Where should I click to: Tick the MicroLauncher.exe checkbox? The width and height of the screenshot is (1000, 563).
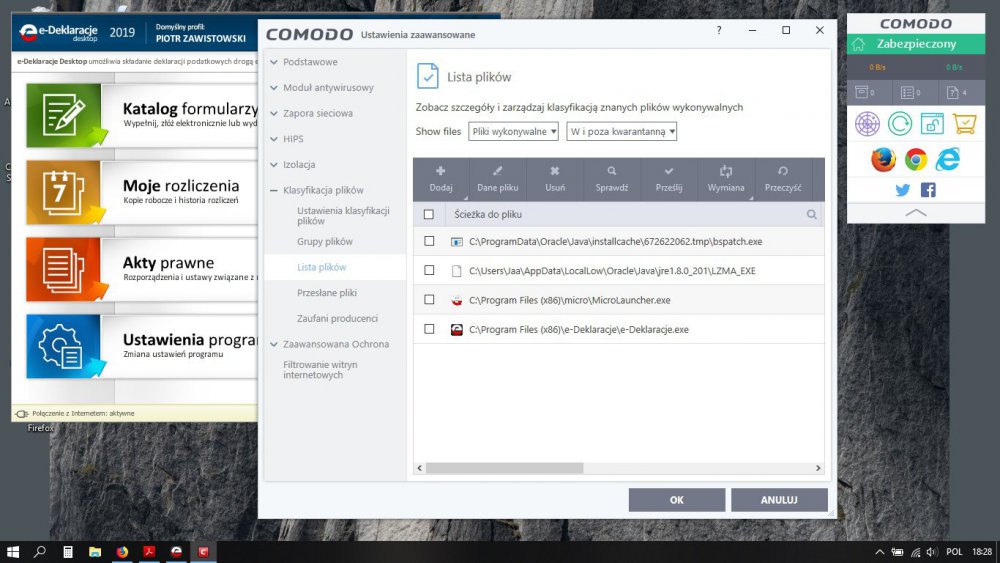[429, 299]
